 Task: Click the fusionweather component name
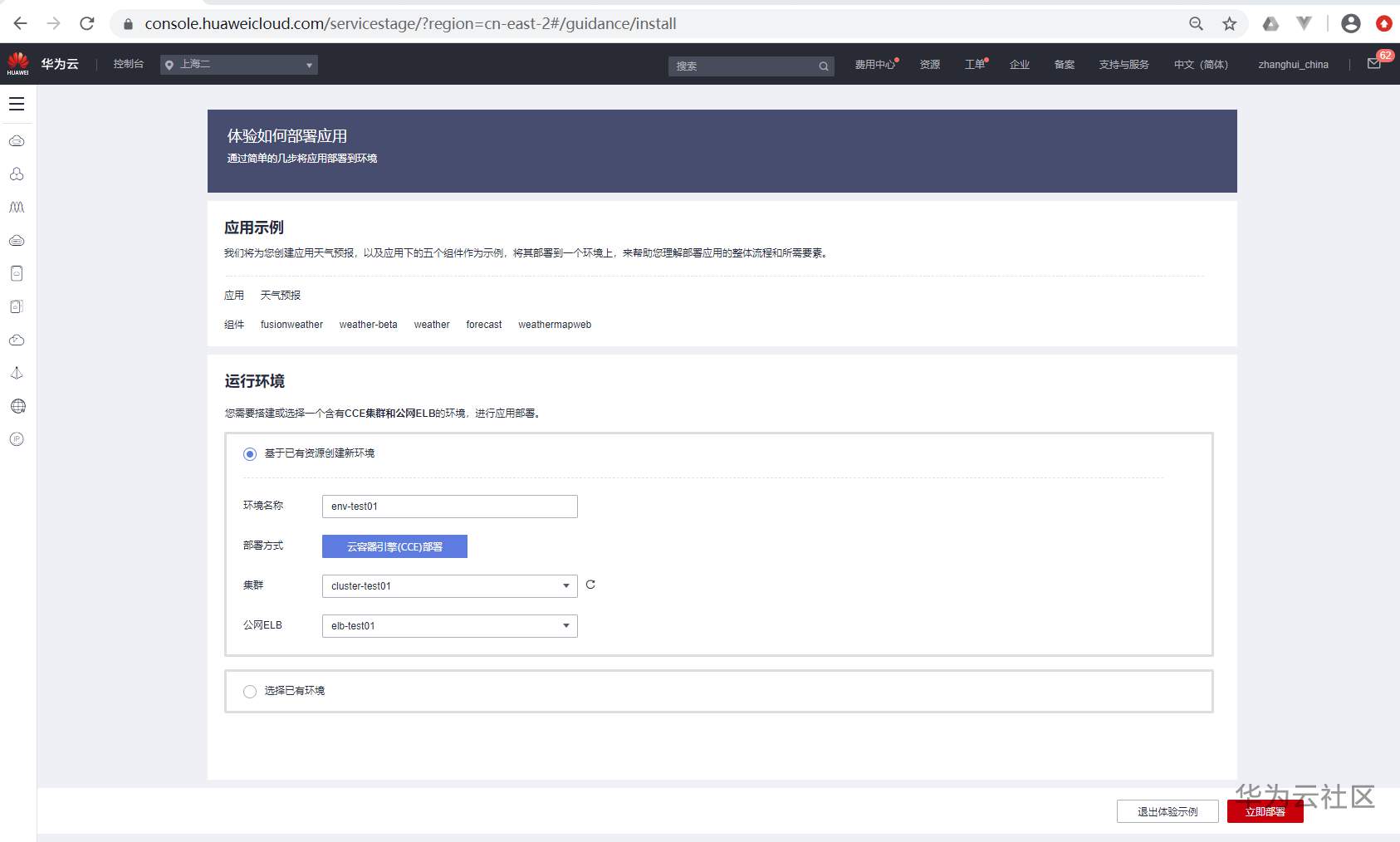click(291, 325)
